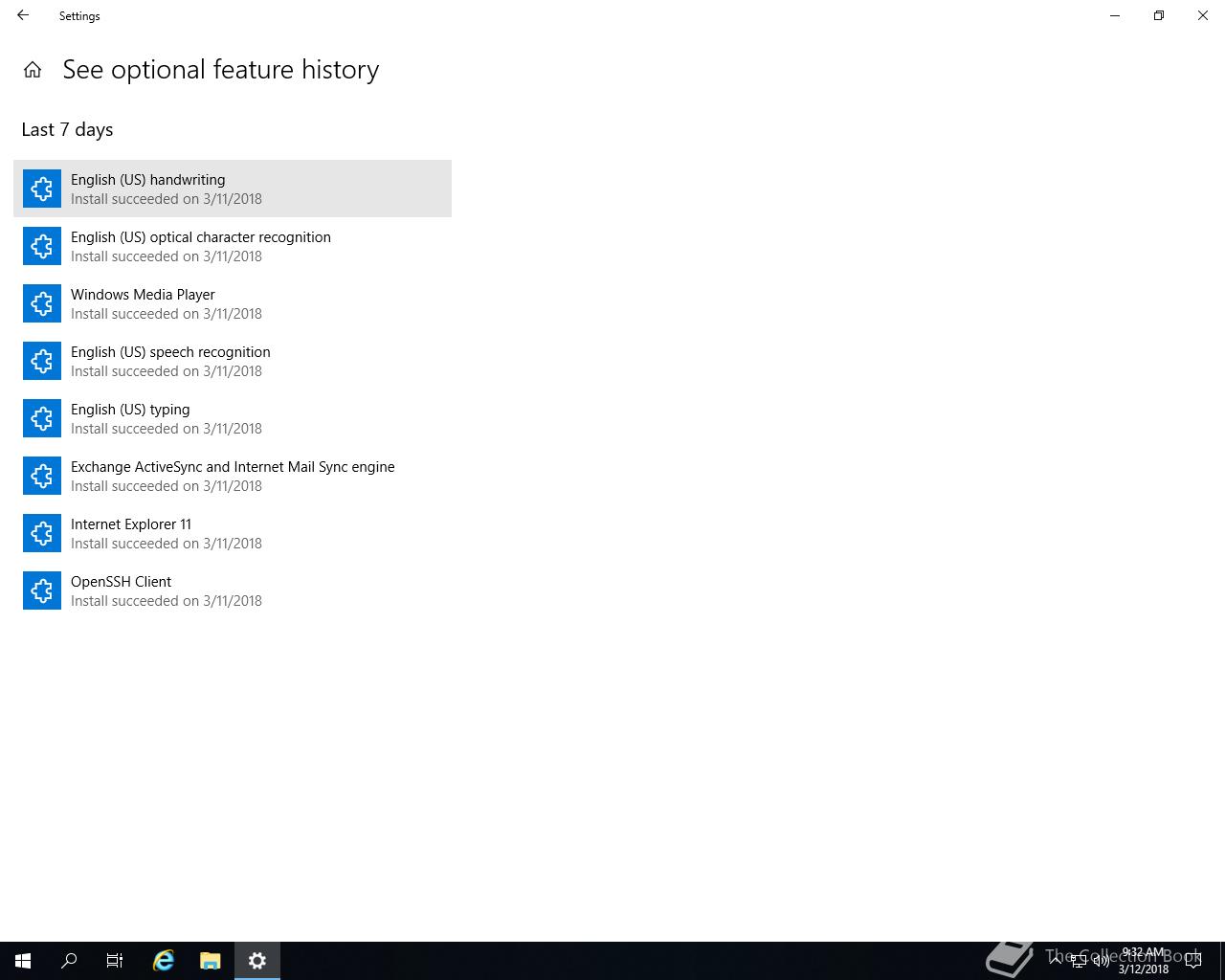1225x980 pixels.
Task: Open the Windows Start menu
Action: (x=23, y=961)
